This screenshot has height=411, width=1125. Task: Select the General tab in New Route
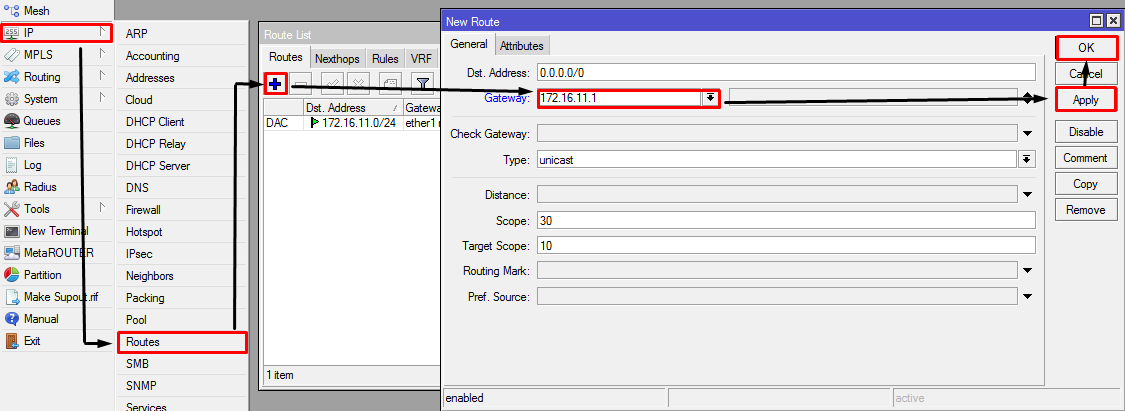[x=469, y=44]
